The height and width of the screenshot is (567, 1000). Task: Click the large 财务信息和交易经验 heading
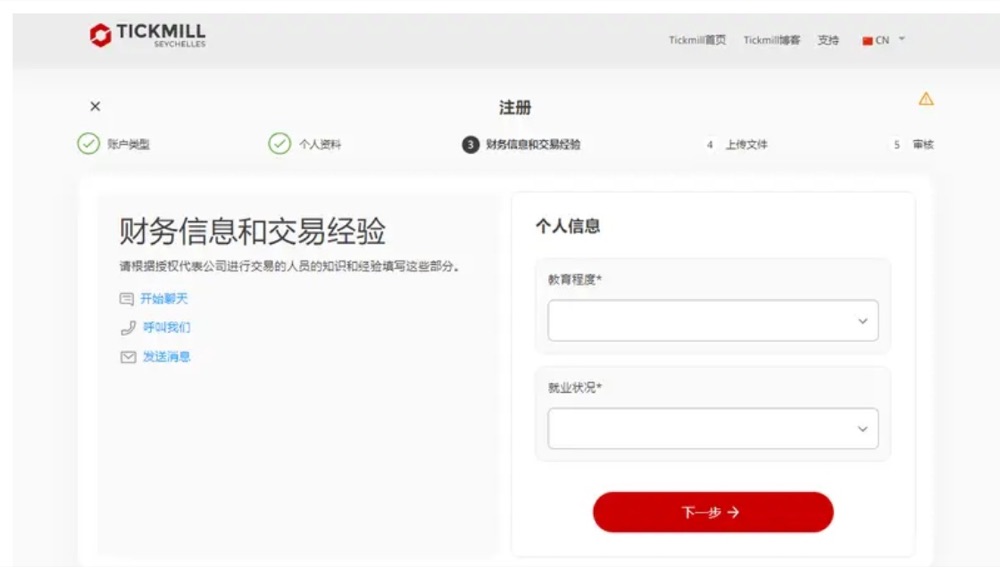[x=253, y=231]
